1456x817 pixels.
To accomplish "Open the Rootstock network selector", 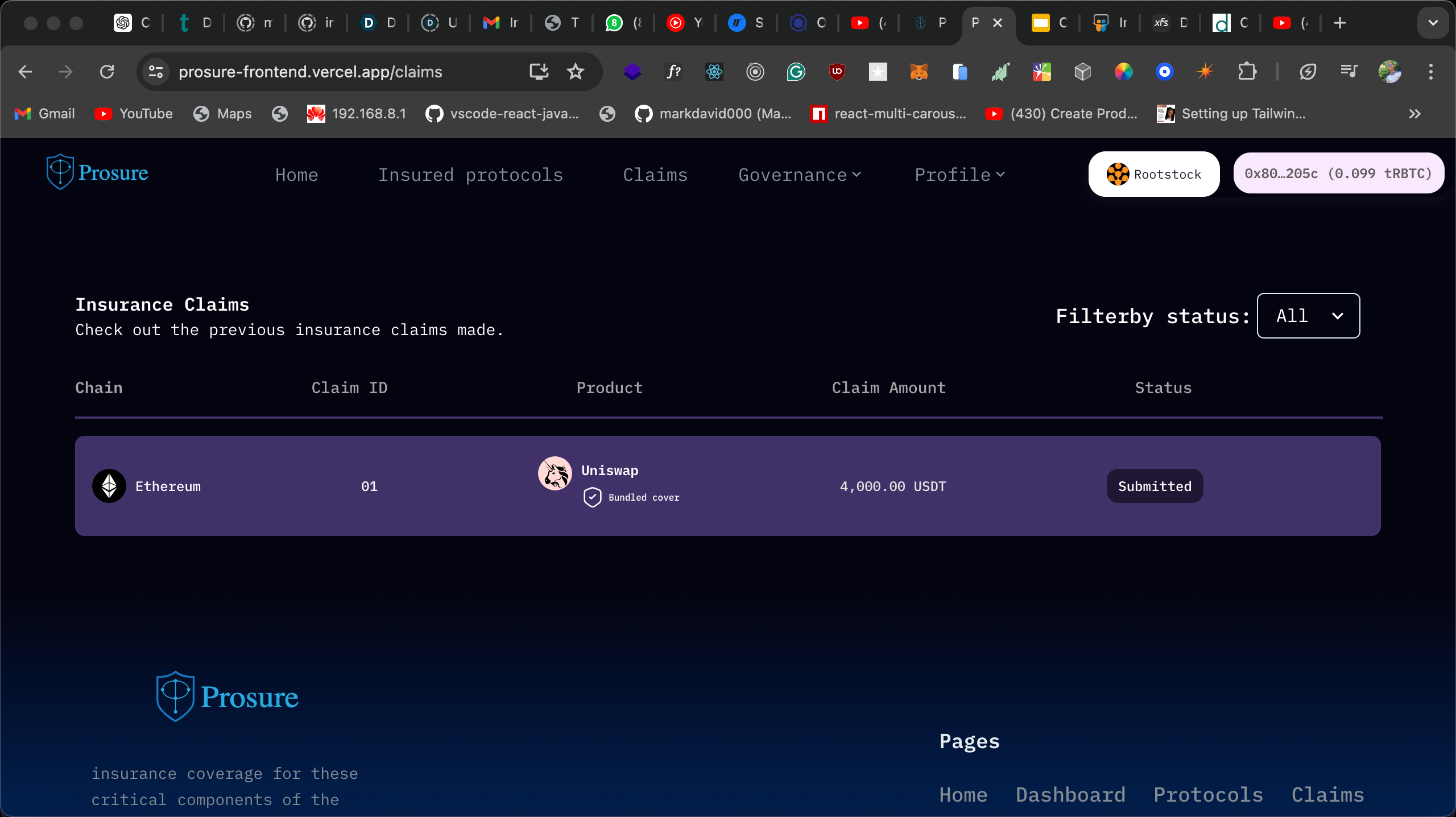I will 1153,174.
